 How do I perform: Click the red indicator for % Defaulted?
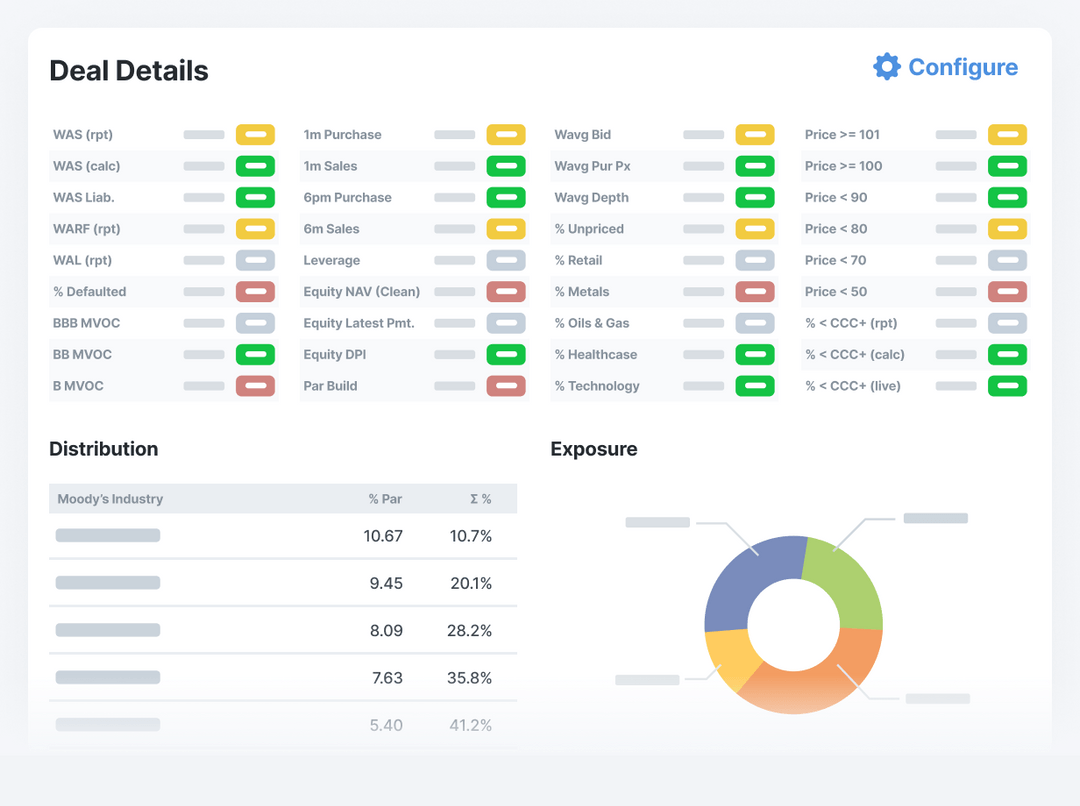point(255,291)
